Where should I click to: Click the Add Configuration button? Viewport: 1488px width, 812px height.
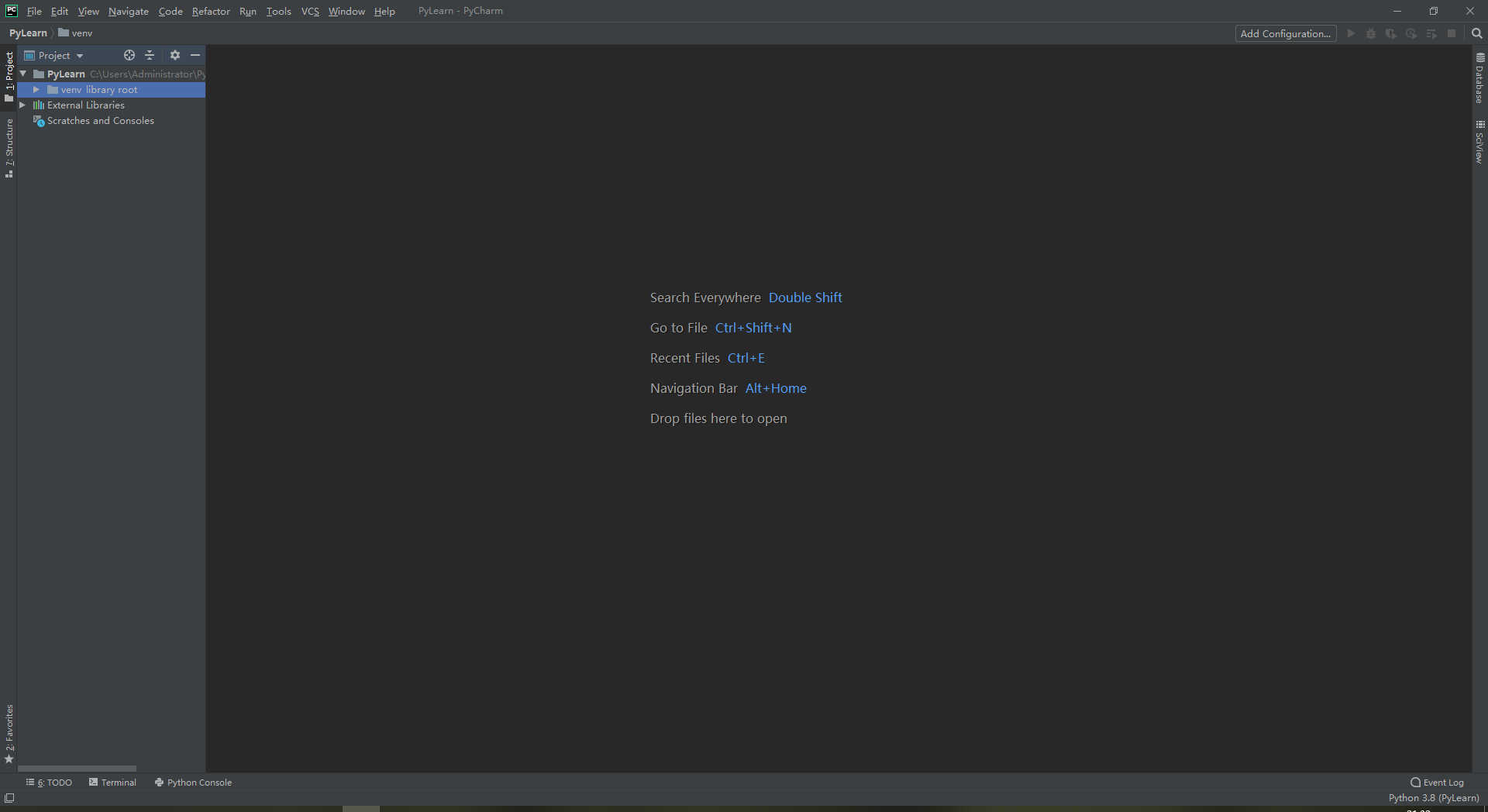[1286, 33]
